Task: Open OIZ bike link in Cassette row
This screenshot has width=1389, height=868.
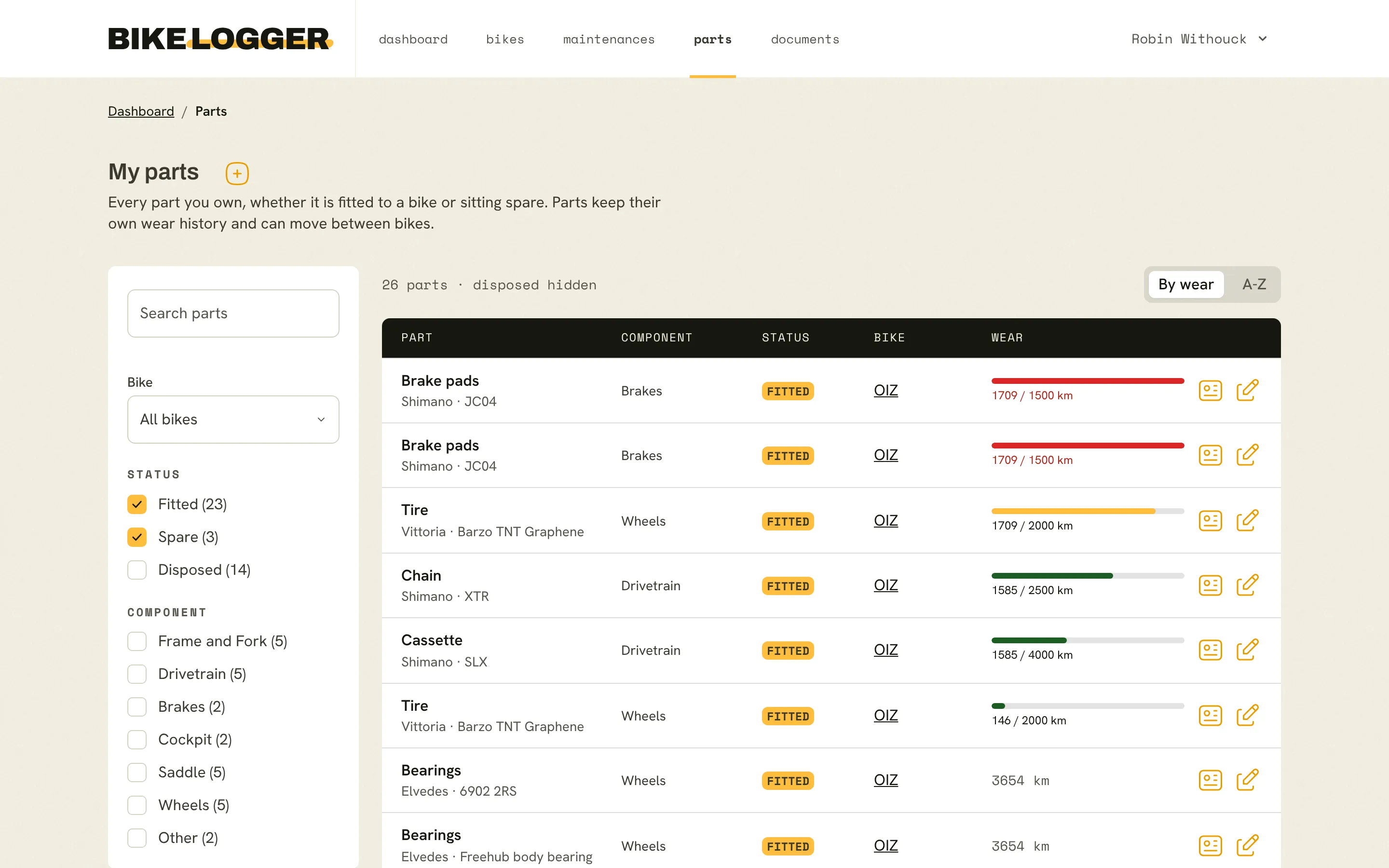Action: tap(885, 649)
